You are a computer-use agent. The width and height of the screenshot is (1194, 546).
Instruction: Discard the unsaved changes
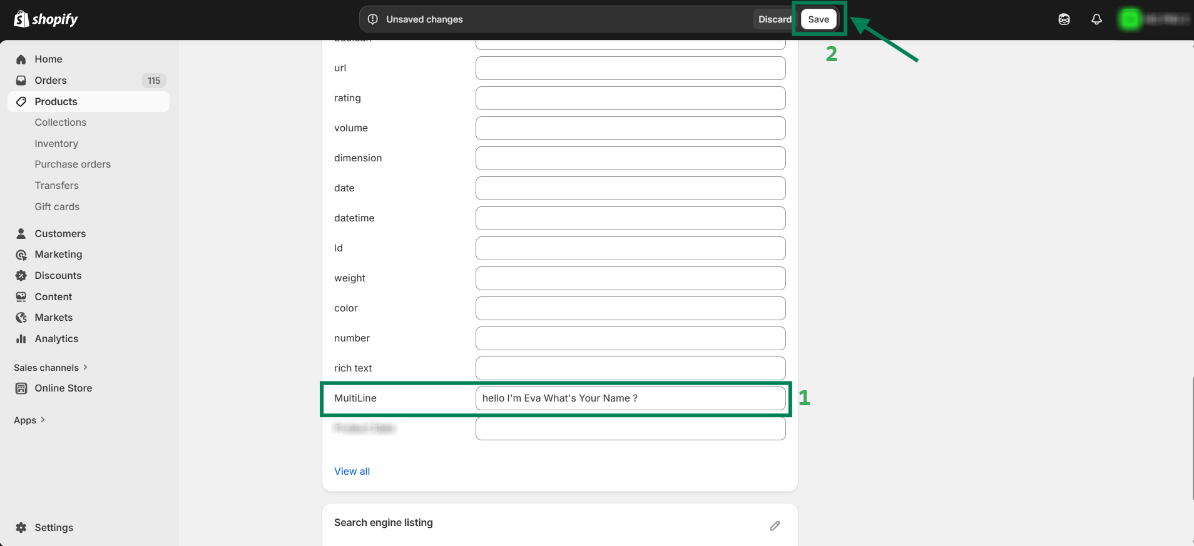tap(774, 19)
